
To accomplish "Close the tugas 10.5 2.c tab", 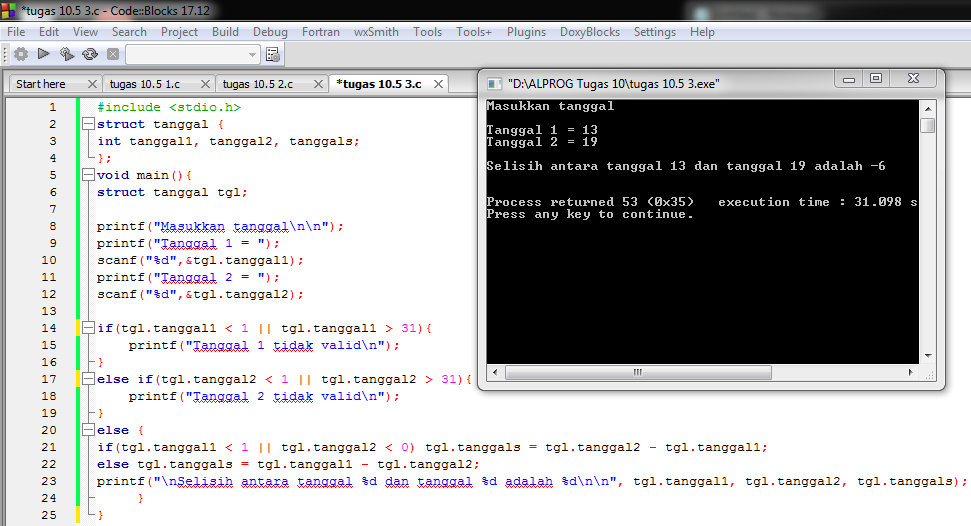I will pos(318,84).
